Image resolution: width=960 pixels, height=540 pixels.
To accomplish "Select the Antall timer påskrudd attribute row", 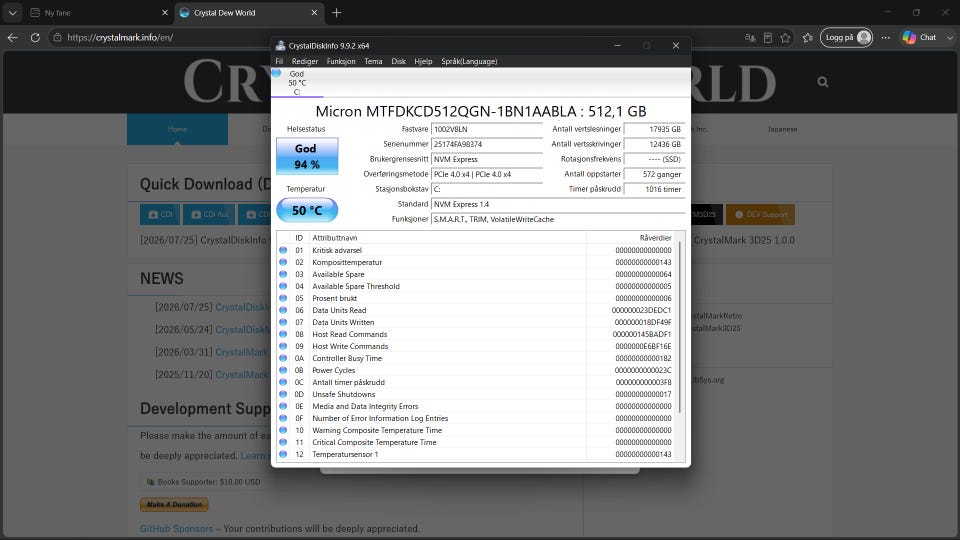I will click(x=476, y=382).
